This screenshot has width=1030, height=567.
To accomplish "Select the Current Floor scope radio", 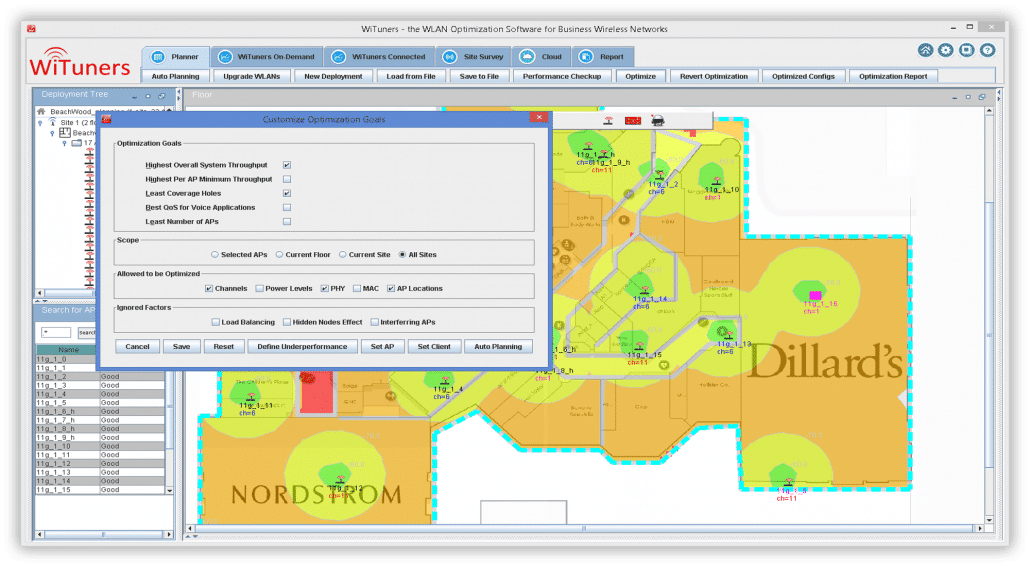I will [279, 254].
